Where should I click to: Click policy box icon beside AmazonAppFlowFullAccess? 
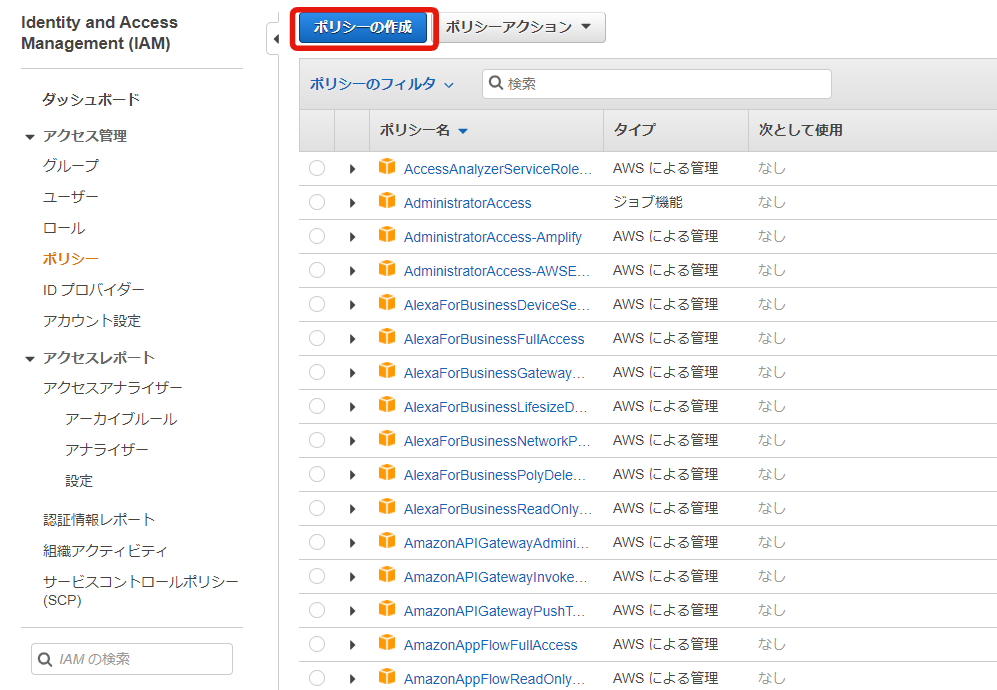click(x=387, y=642)
